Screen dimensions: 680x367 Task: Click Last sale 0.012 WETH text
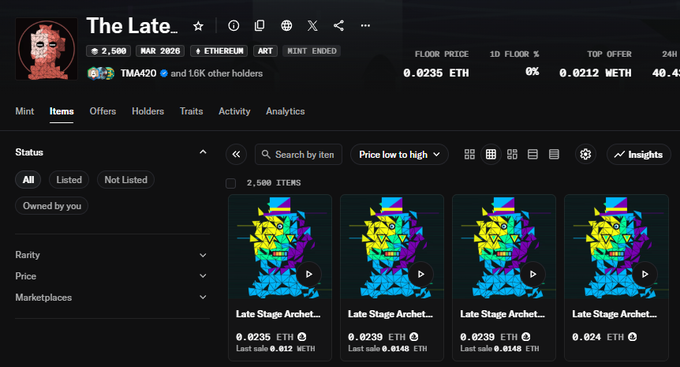275,349
